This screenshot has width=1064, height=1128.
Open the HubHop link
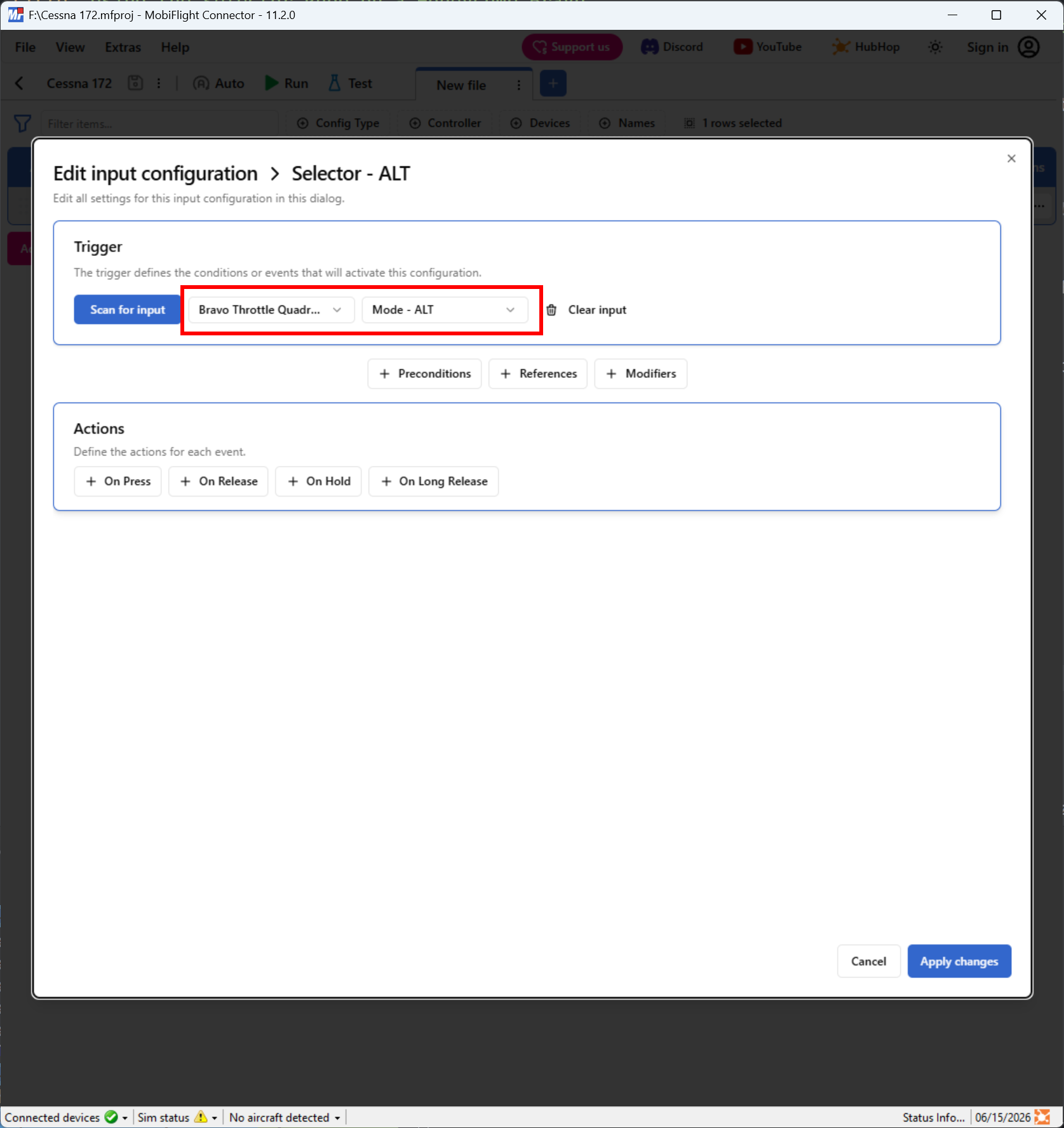click(x=866, y=47)
